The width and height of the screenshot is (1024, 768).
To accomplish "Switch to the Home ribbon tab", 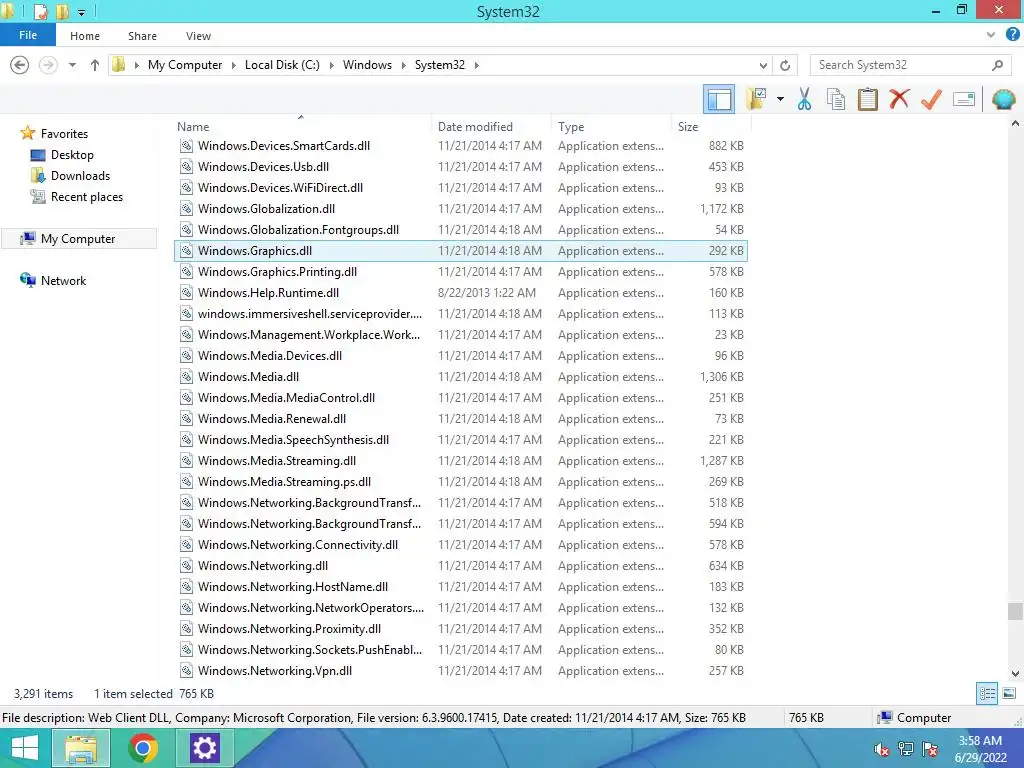I will point(85,36).
